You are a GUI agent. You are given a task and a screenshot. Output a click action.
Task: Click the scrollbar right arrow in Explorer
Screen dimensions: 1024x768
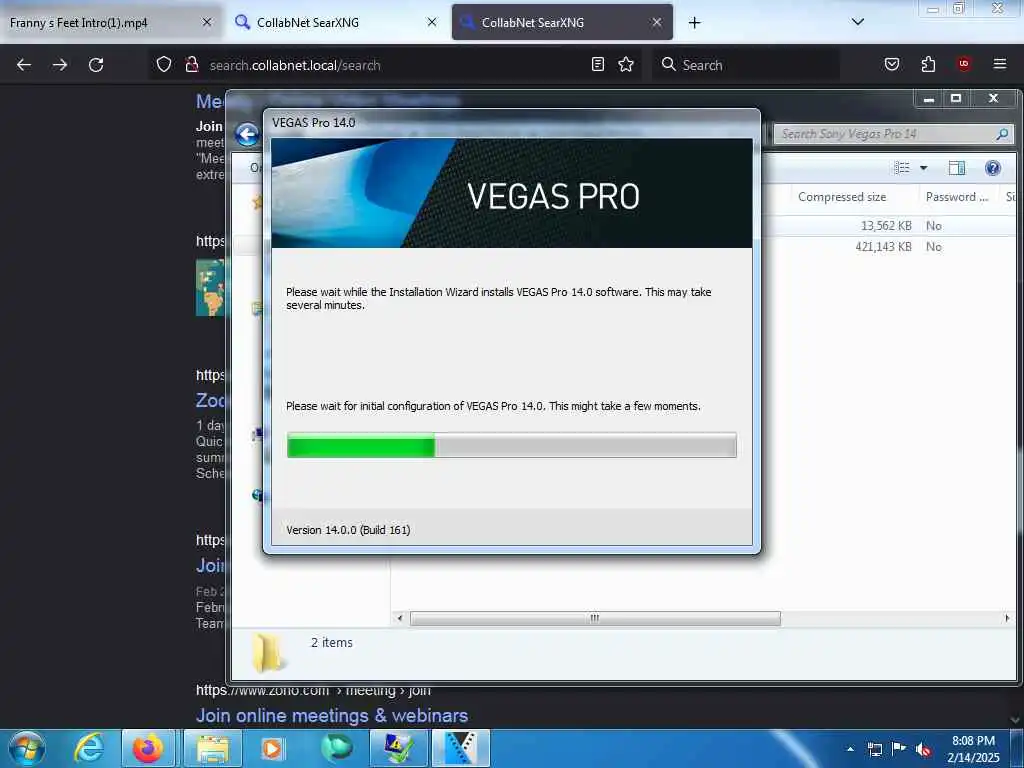1006,618
